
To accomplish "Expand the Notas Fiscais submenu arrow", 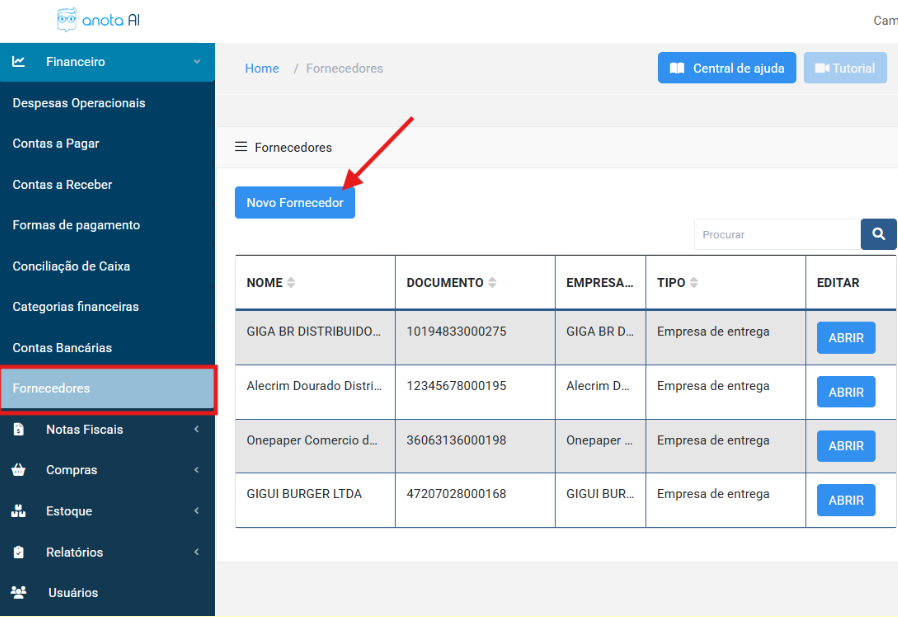I will tap(196, 429).
